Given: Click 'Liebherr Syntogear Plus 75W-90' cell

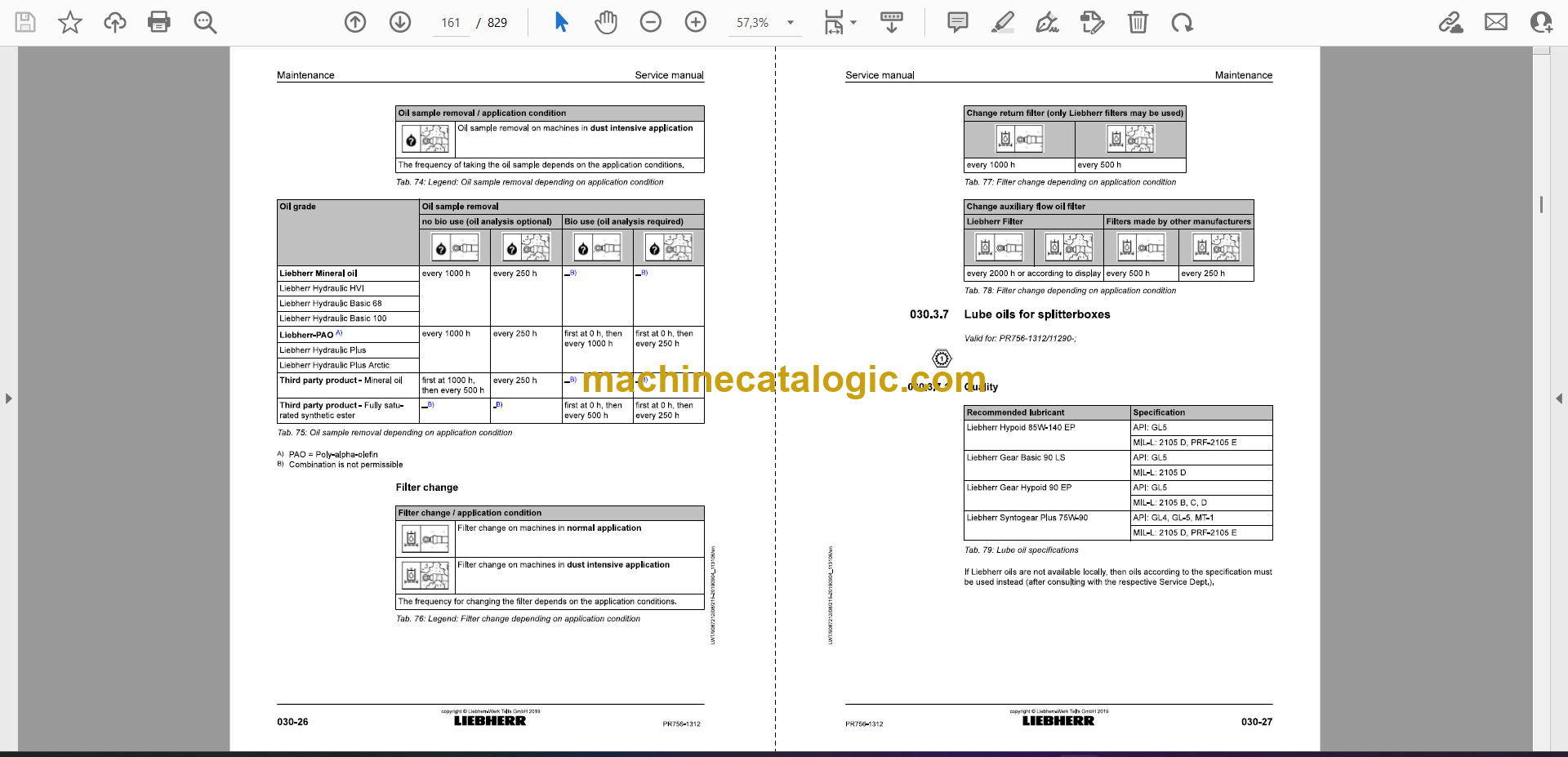Looking at the screenshot, I should pos(1047,525).
